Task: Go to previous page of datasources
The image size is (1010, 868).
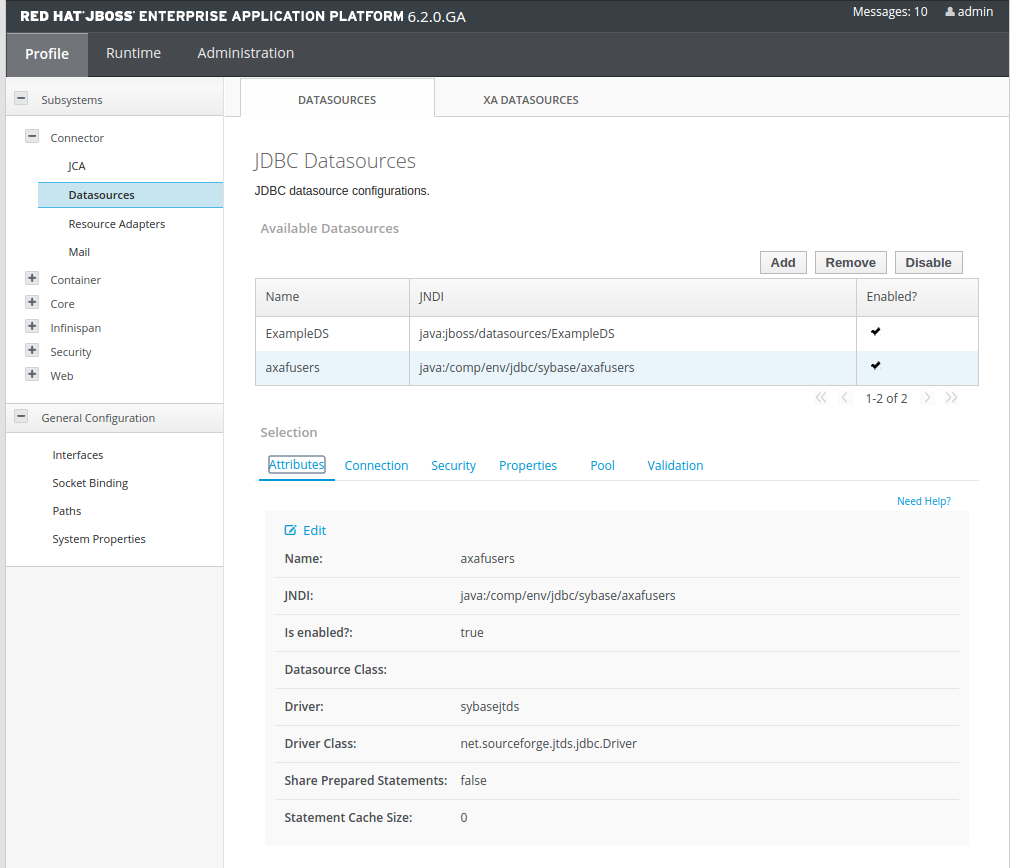Action: 844,398
